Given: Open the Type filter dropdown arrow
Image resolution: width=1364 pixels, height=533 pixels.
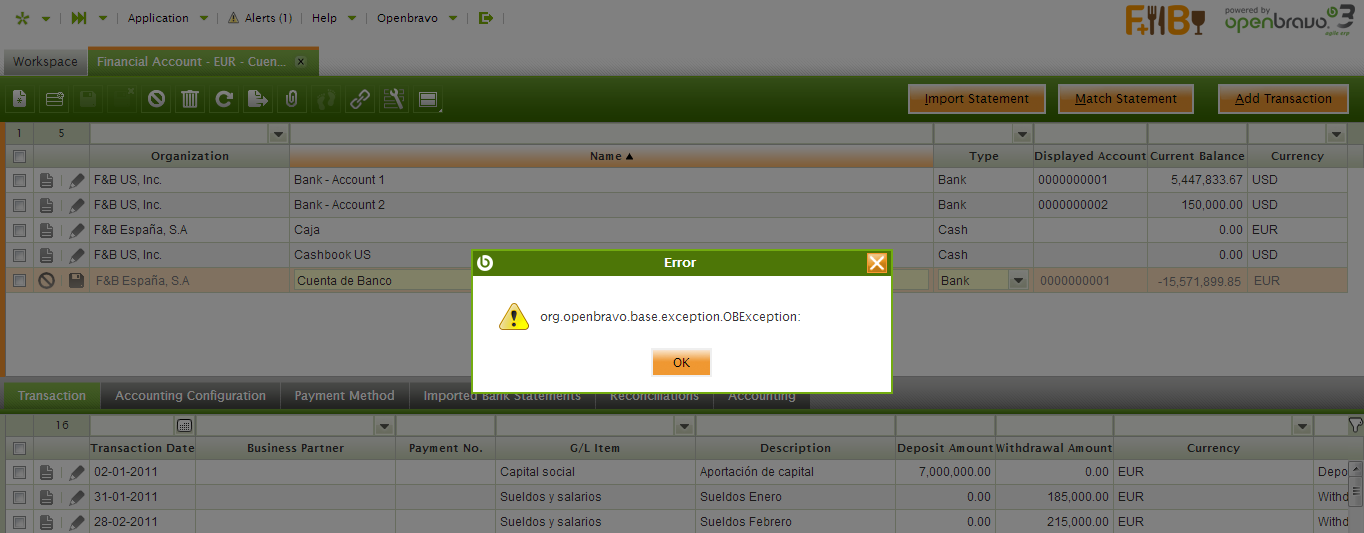Looking at the screenshot, I should click(1021, 134).
